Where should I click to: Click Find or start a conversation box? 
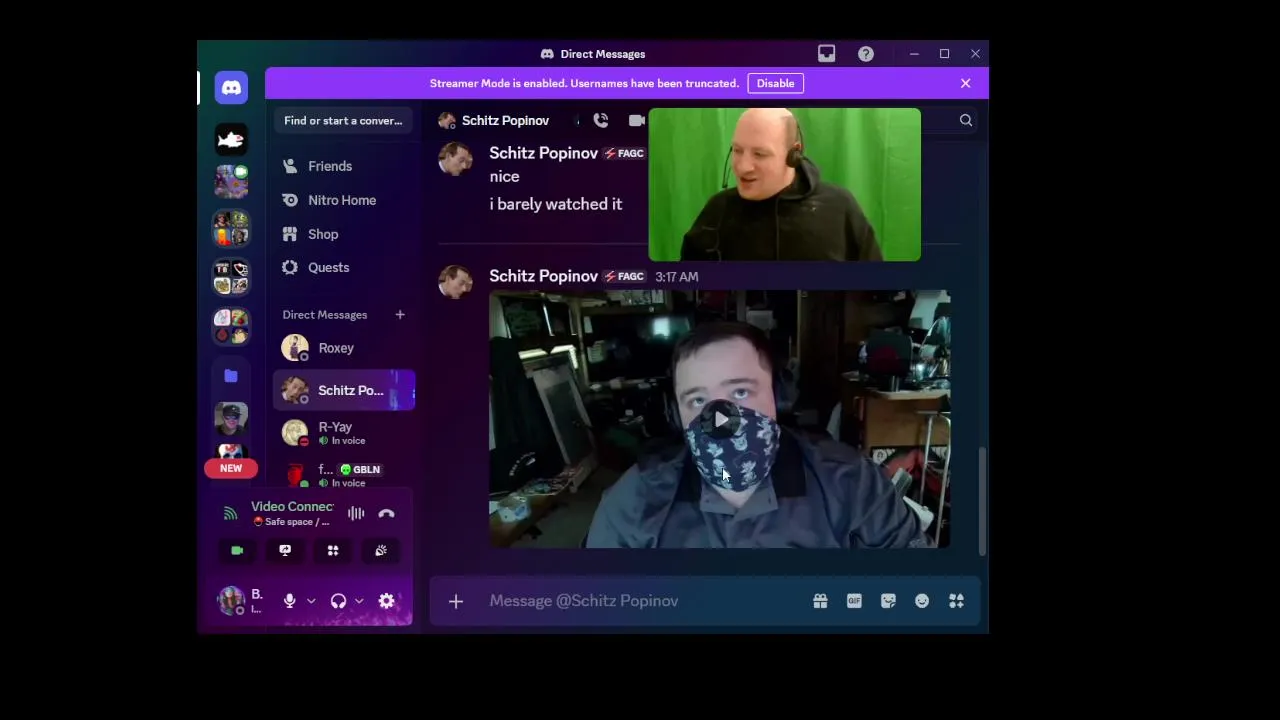click(343, 120)
